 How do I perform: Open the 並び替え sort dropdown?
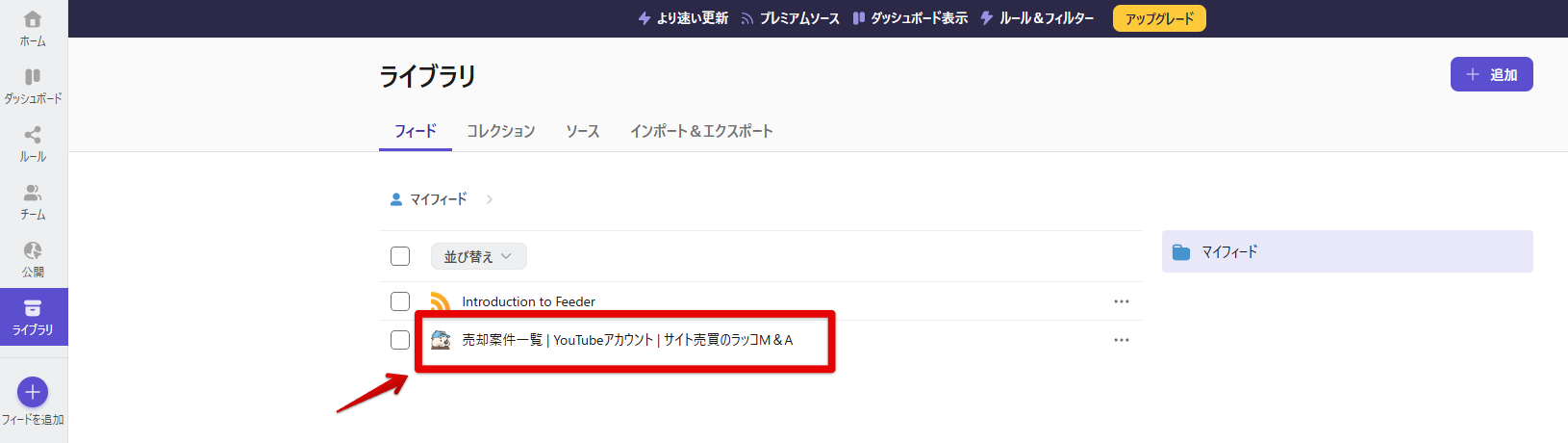[x=478, y=256]
